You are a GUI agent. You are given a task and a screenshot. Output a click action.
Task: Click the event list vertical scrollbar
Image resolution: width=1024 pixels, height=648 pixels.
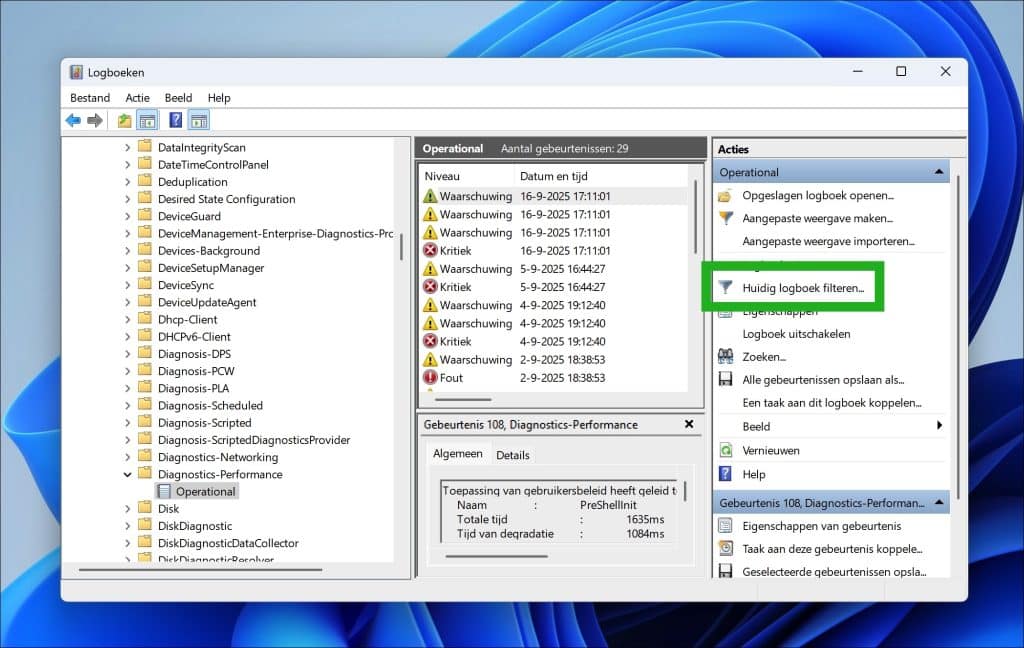(x=695, y=218)
